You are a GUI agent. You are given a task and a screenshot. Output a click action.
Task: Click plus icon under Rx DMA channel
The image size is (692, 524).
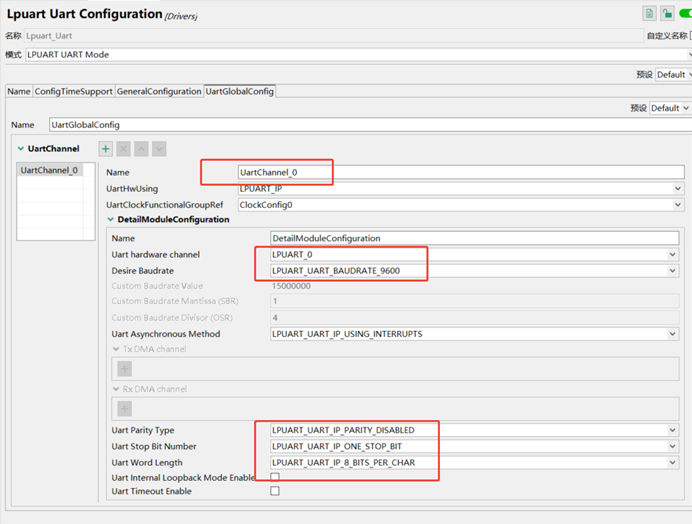point(125,408)
